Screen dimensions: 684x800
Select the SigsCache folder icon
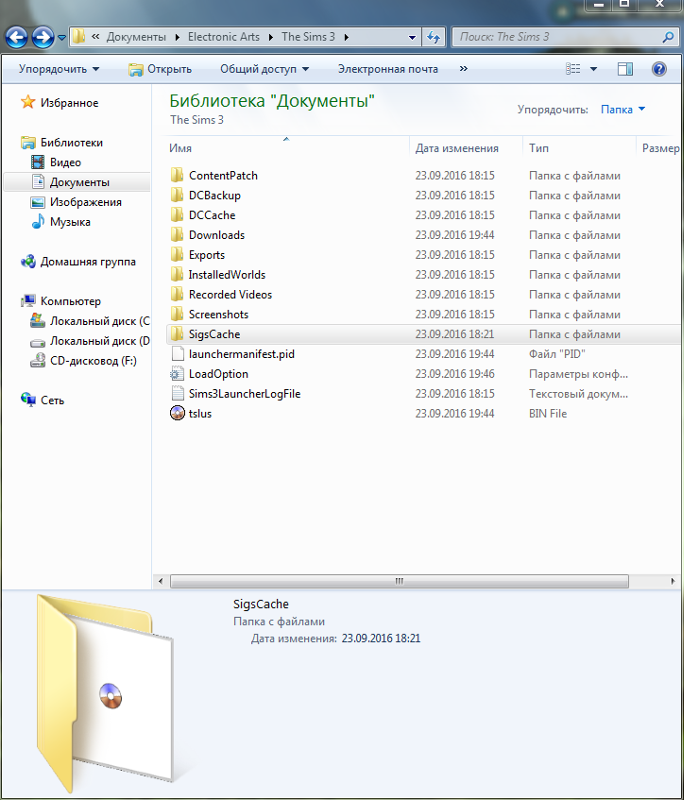coord(177,334)
